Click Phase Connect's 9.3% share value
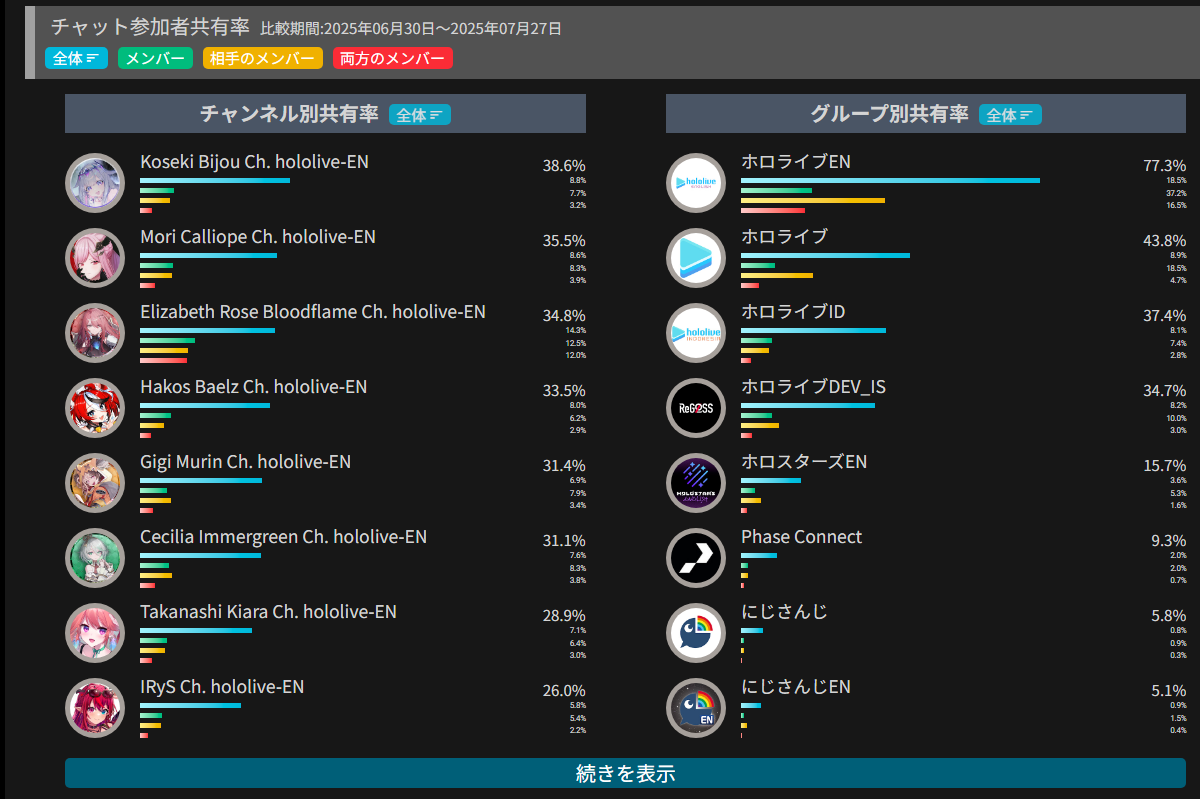The image size is (1200, 799). click(x=1169, y=541)
